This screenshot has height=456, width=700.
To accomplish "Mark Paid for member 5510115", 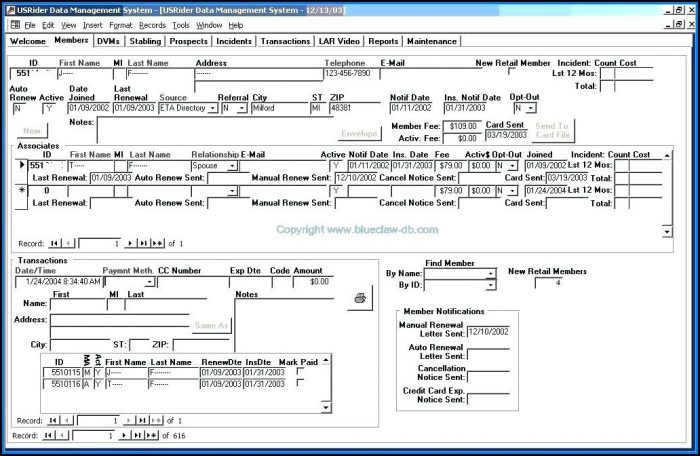I will pos(300,372).
